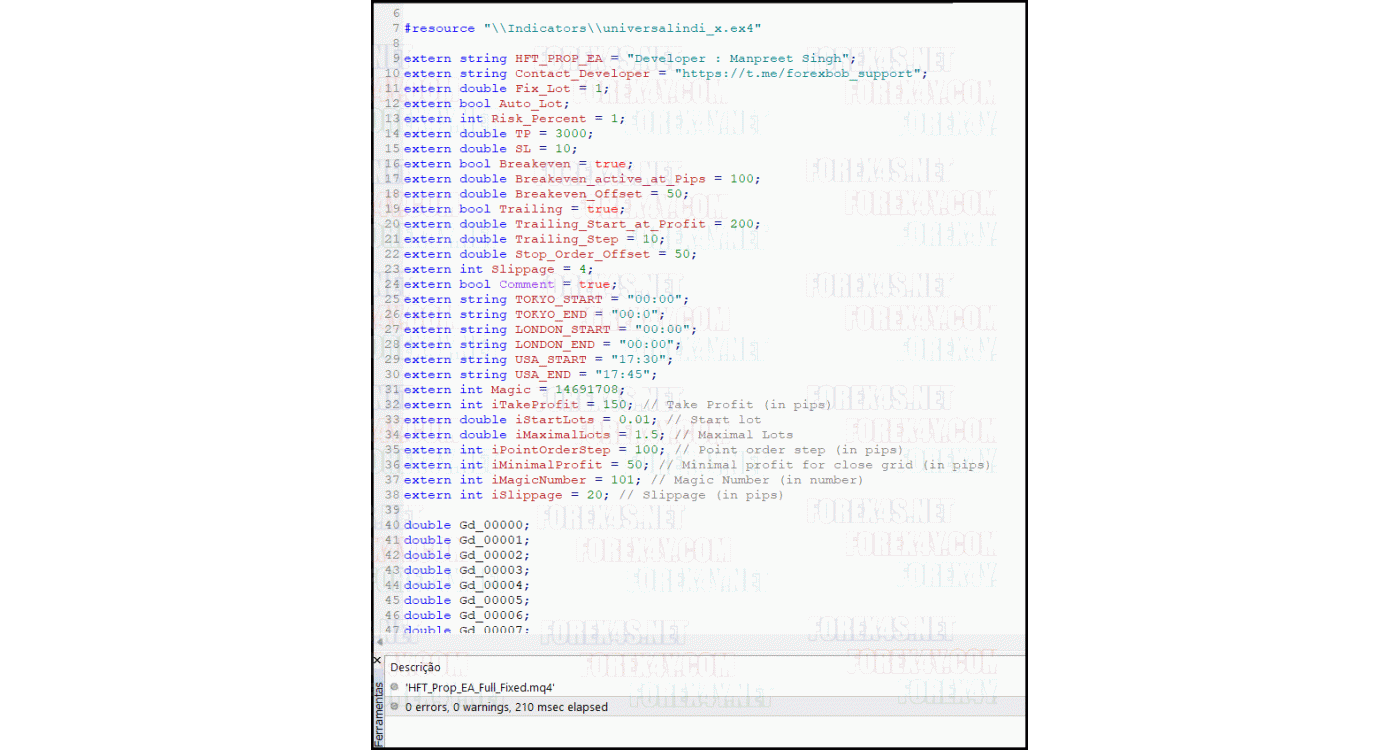Click the status icon on the errors summary row
1400x750 pixels.
click(396, 706)
